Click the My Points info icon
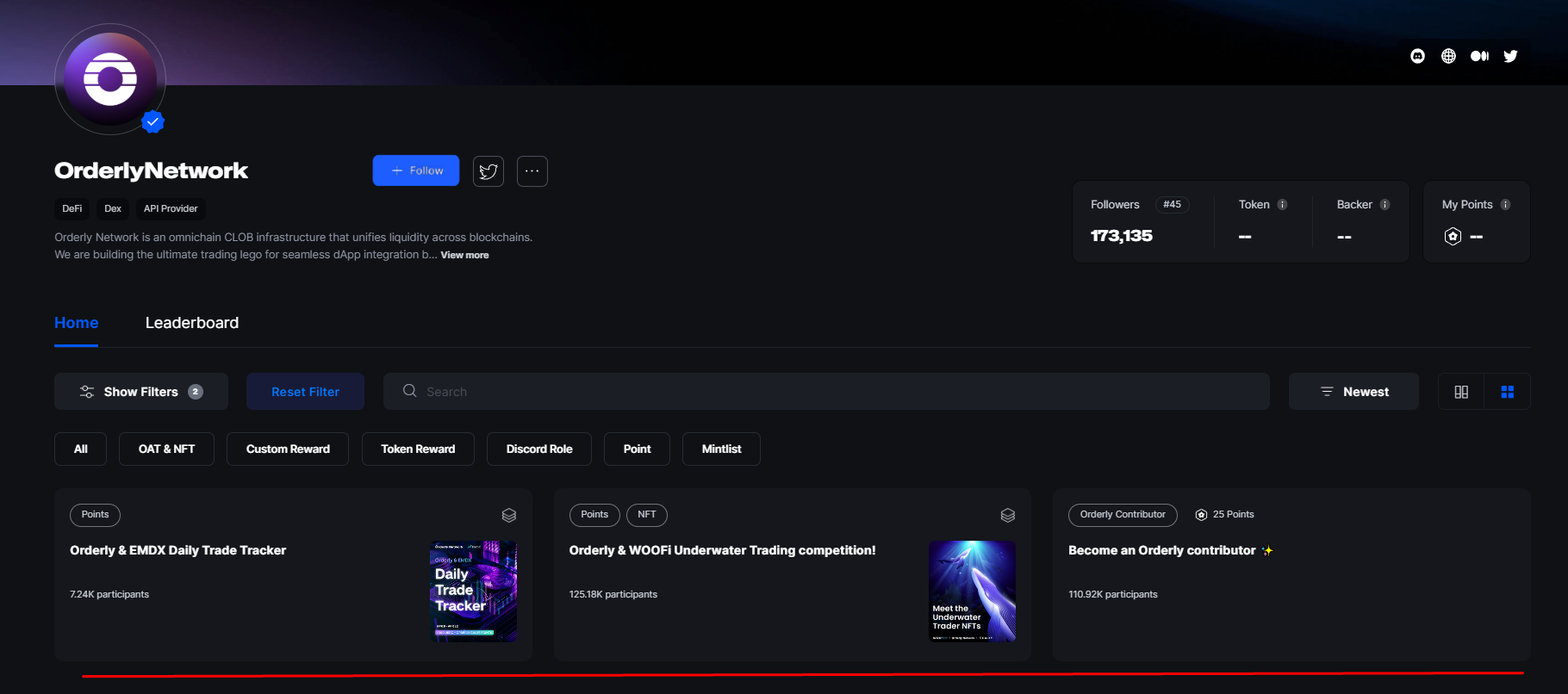 1505,205
